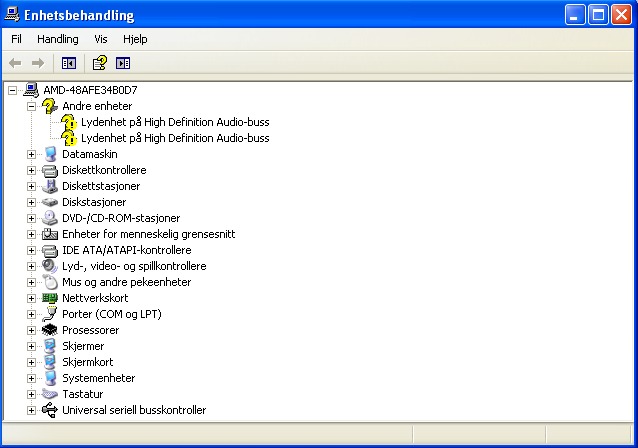Expand the Skjermer category
The height and width of the screenshot is (448, 638).
point(31,346)
